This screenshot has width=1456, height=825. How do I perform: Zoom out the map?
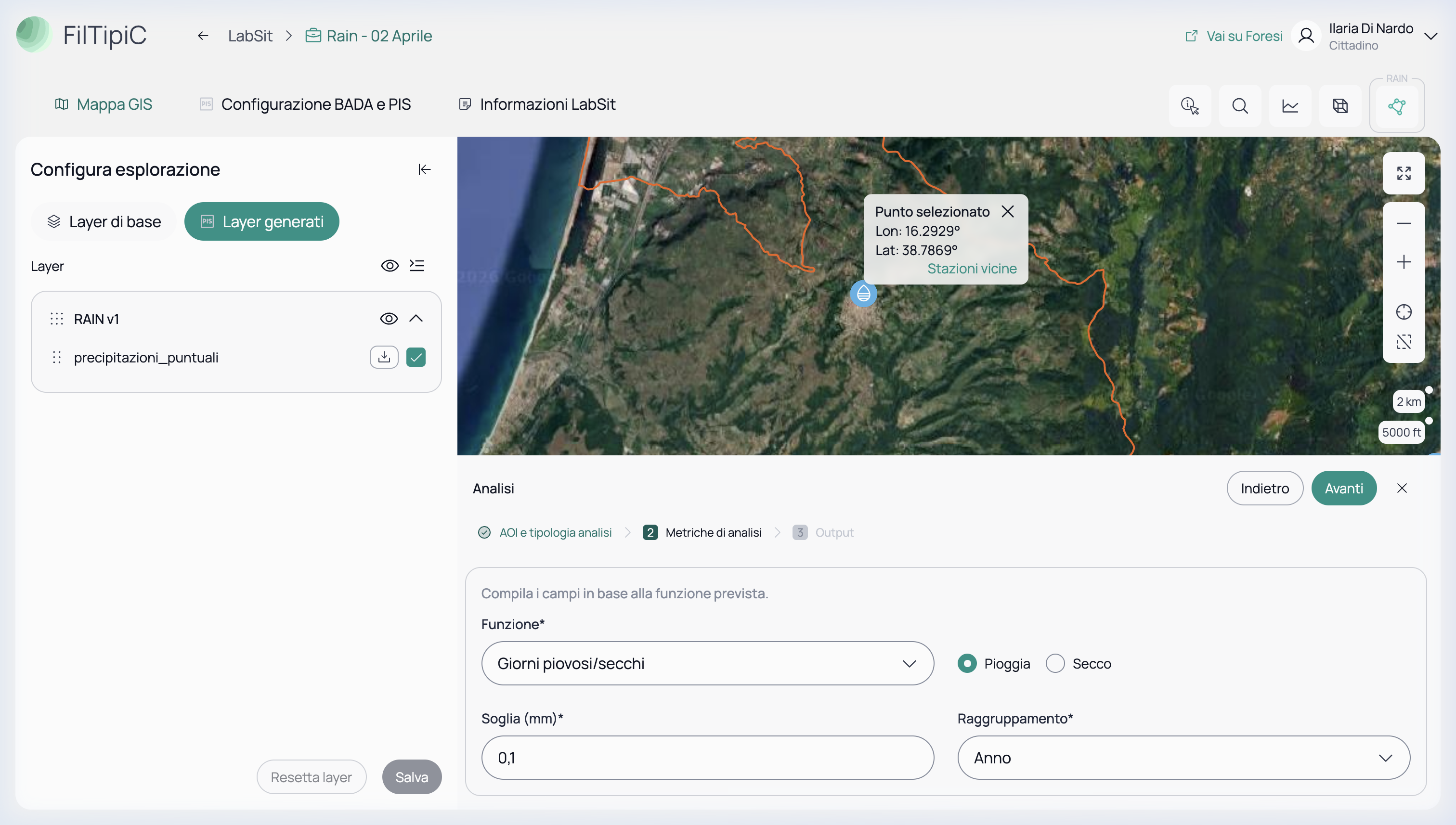click(1404, 223)
